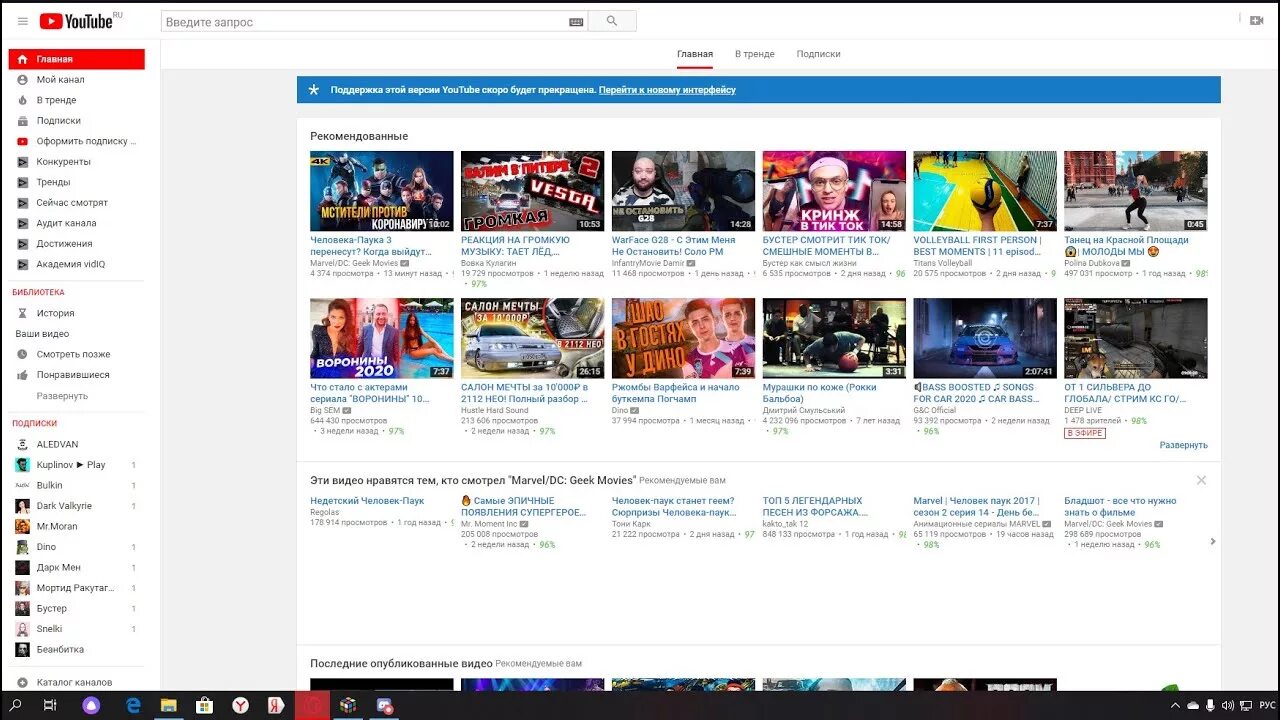
Task: Open the Dark Valkyrie subscription channel
Action: click(76, 506)
